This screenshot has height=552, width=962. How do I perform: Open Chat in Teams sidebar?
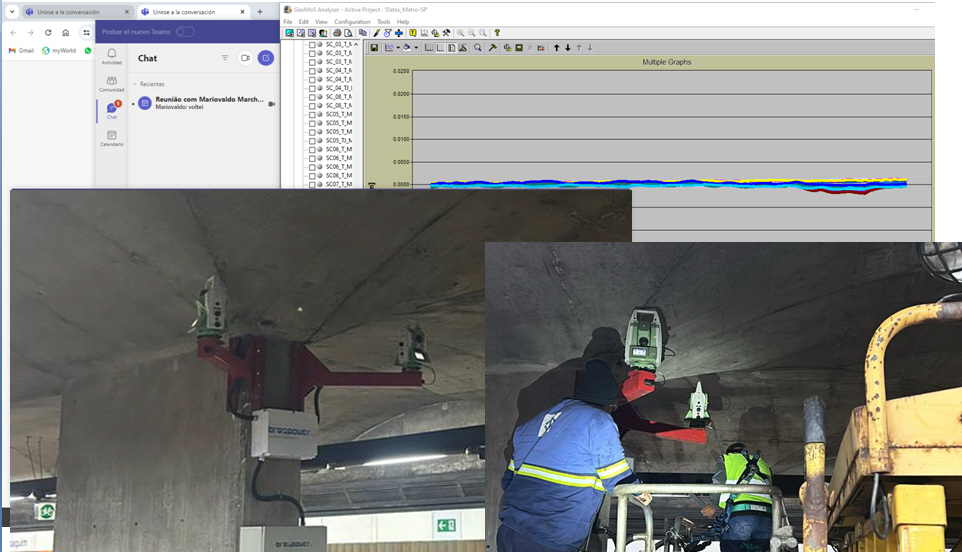tap(112, 110)
